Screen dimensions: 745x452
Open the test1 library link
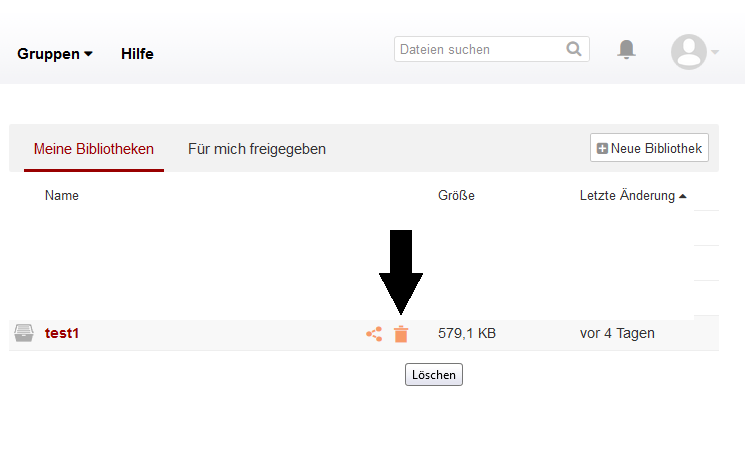click(x=62, y=333)
